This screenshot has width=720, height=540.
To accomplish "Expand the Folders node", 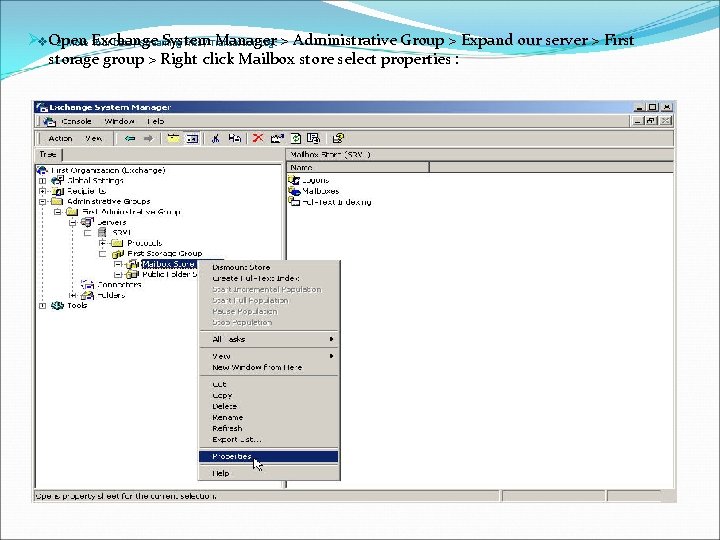I will [73, 295].
